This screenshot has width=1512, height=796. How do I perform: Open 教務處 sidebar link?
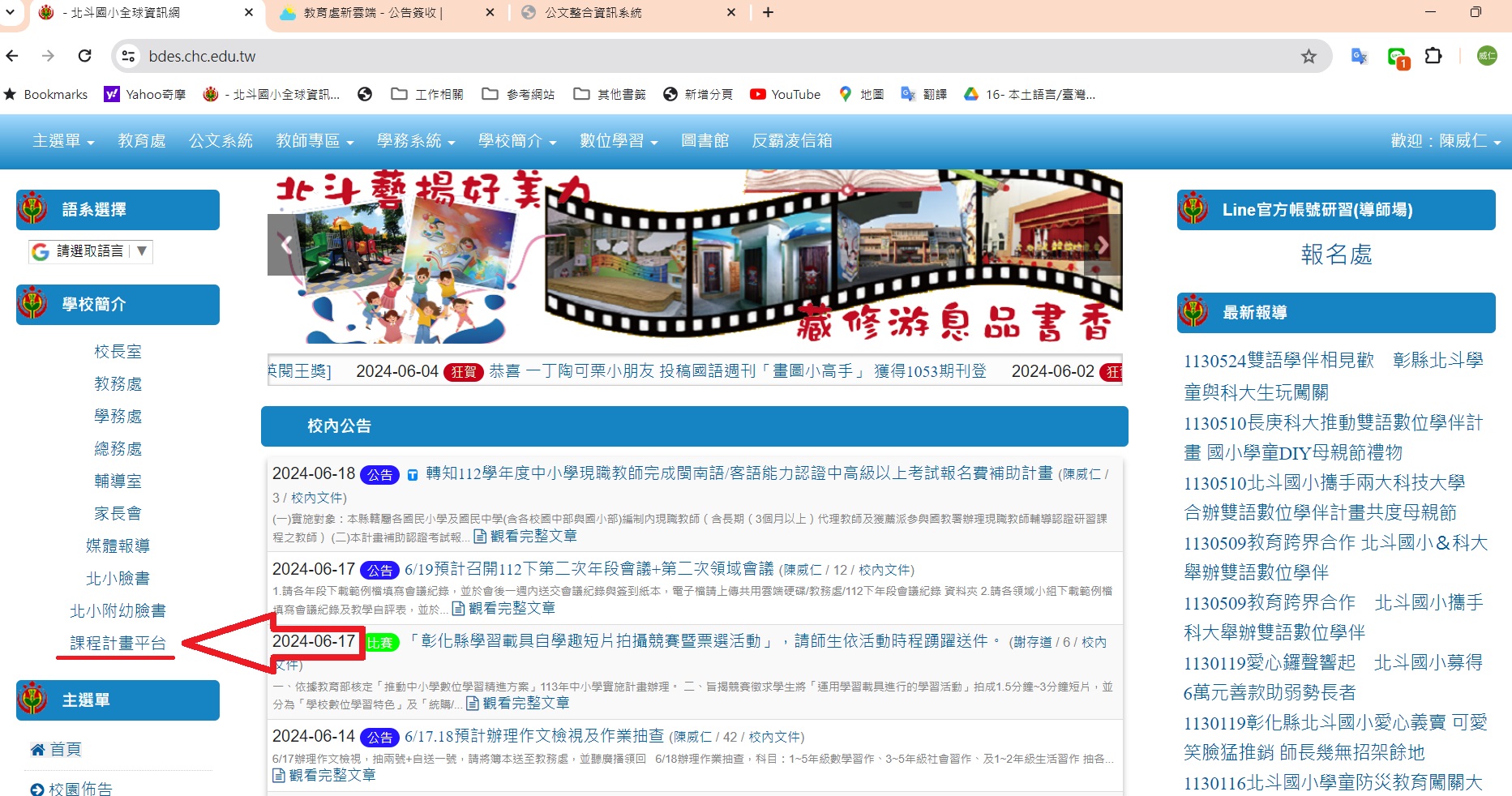pos(118,384)
